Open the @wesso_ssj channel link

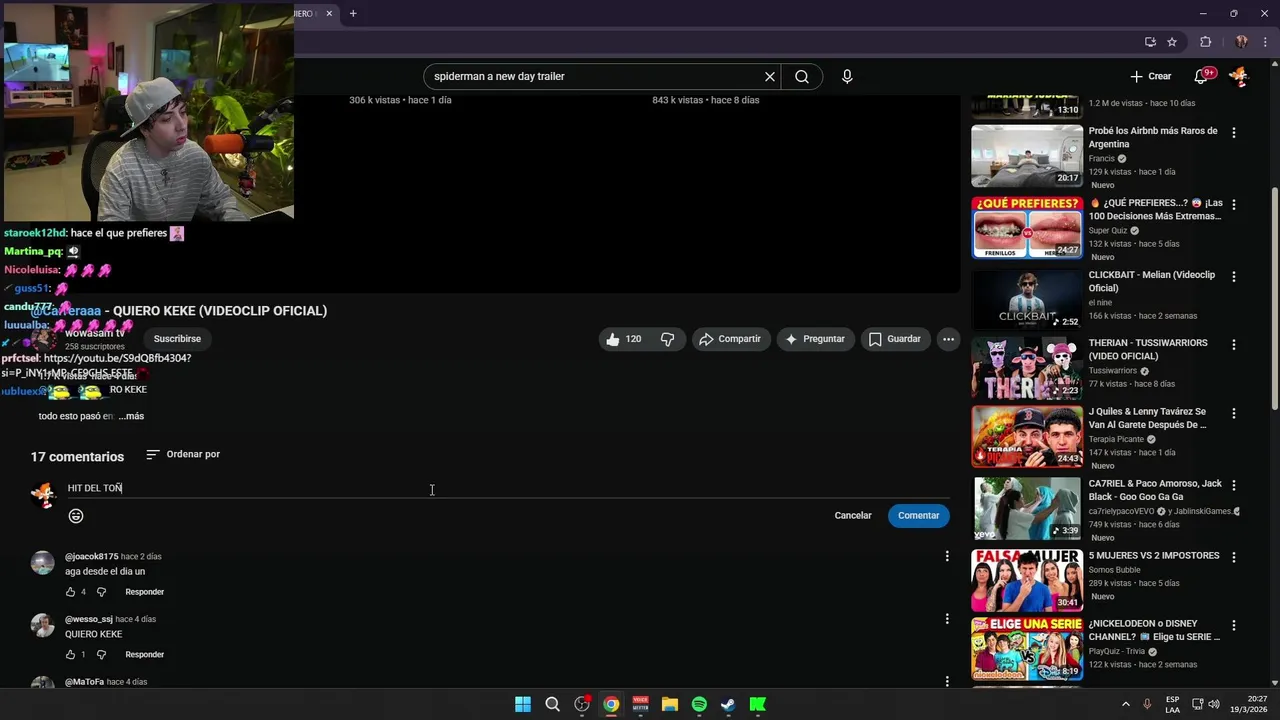[x=89, y=619]
